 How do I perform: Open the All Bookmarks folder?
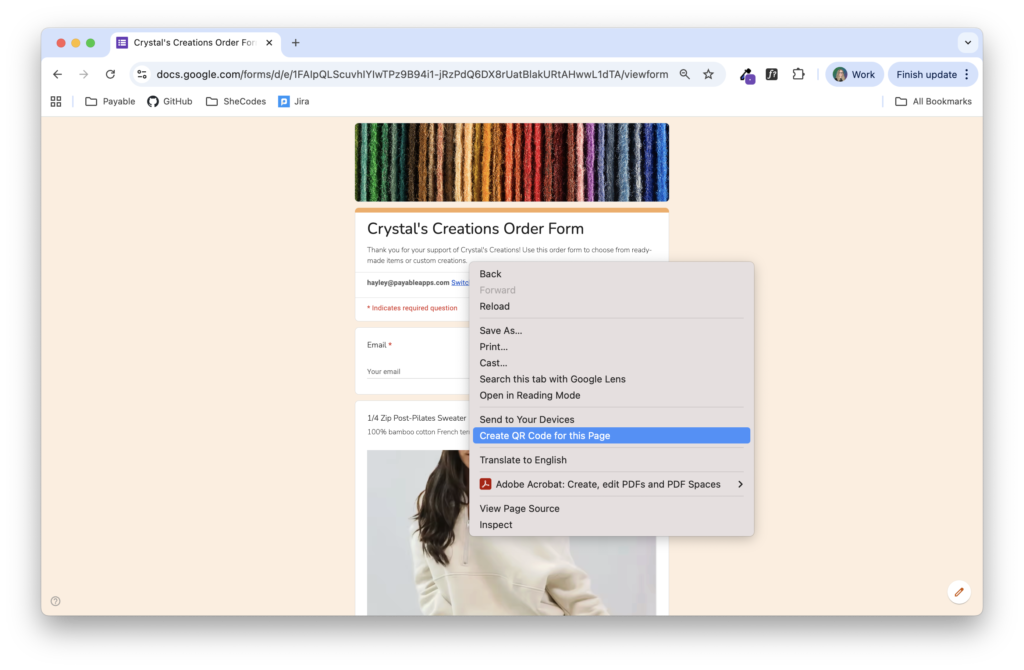click(x=933, y=101)
